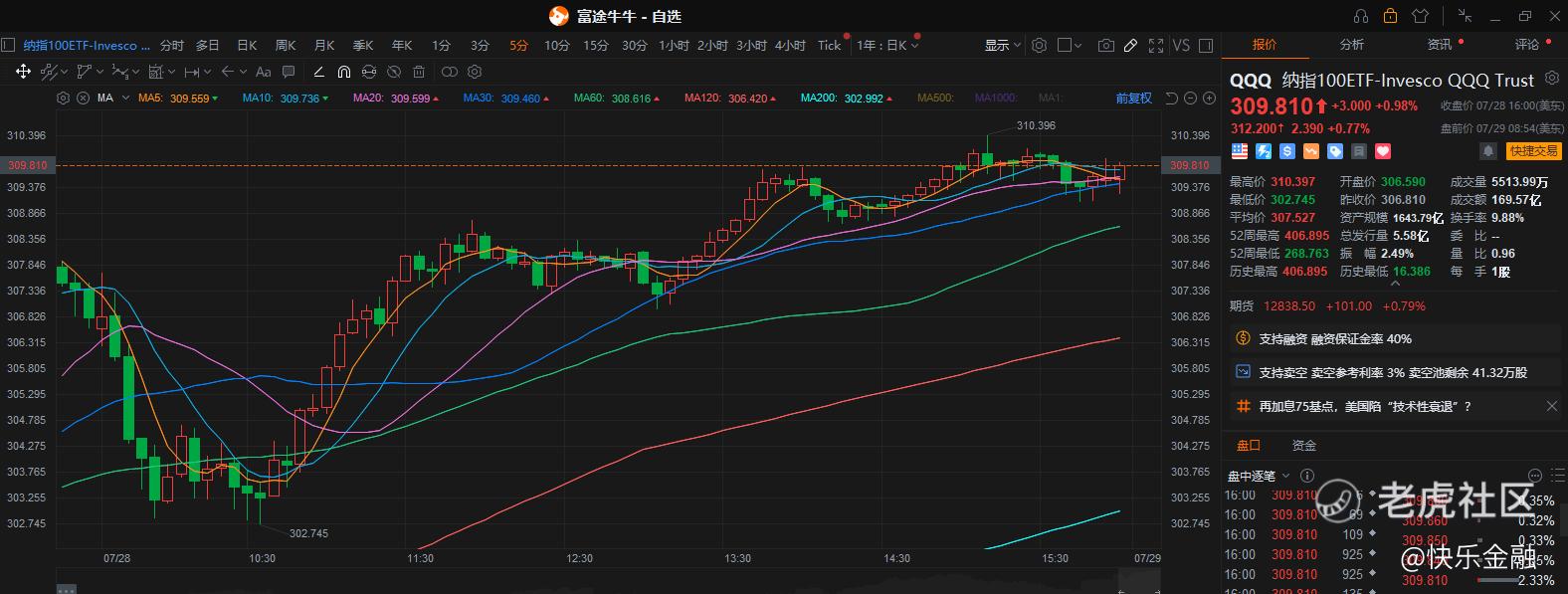Expand measurement range tool options arrow
Viewport: 1568px width, 594px height.
click(206, 72)
